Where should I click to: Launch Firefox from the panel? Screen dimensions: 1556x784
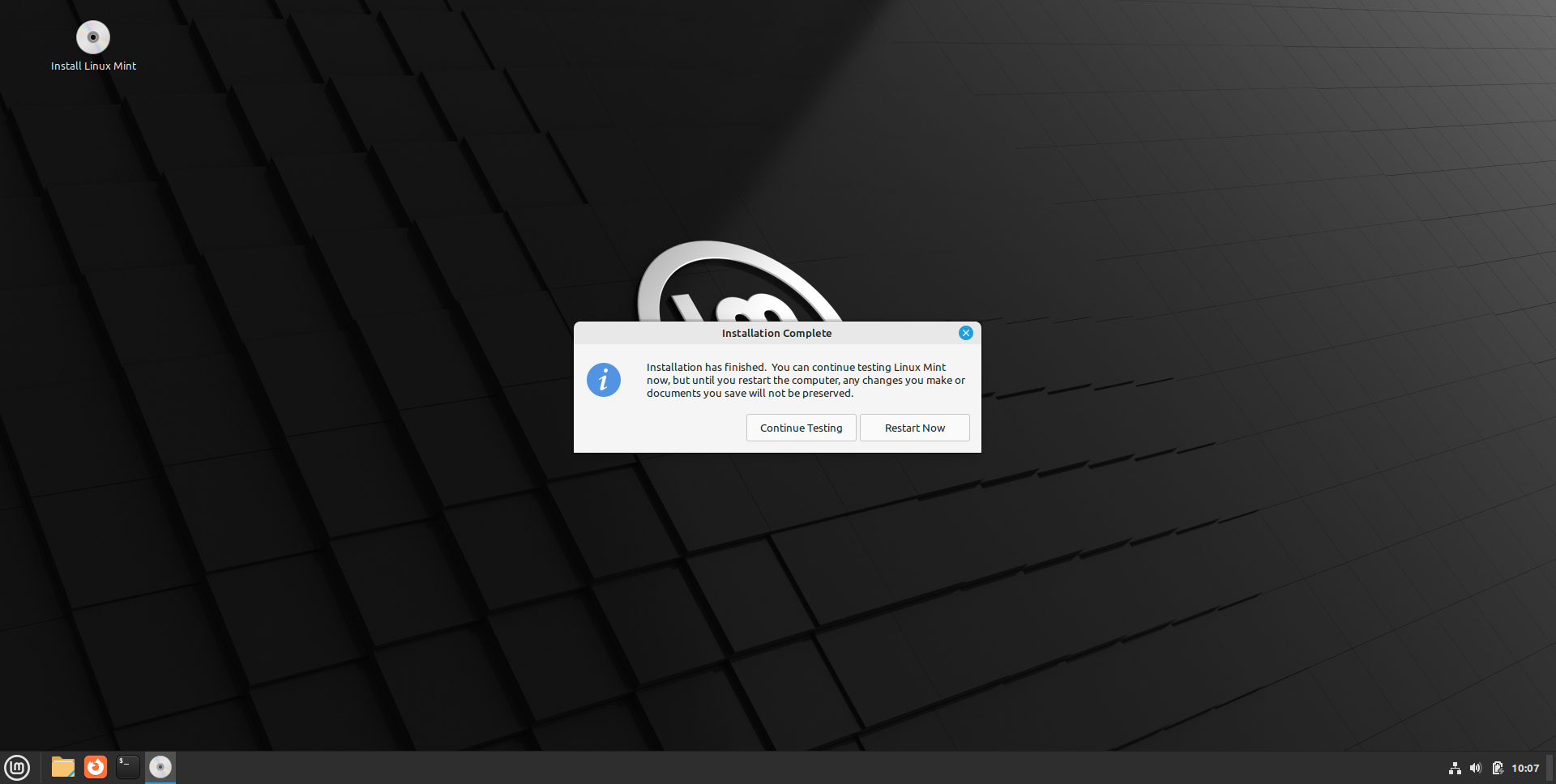[x=96, y=767]
